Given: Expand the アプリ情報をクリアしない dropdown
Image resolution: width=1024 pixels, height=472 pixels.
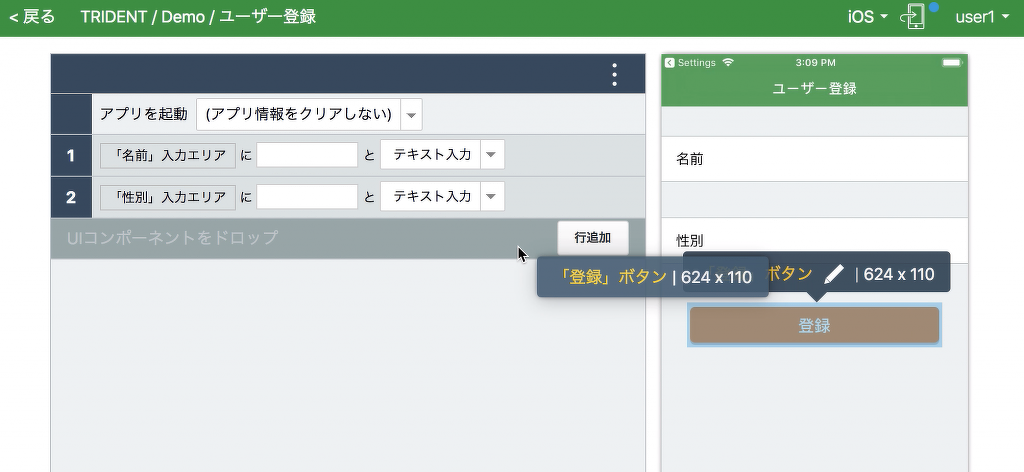Looking at the screenshot, I should [411, 115].
